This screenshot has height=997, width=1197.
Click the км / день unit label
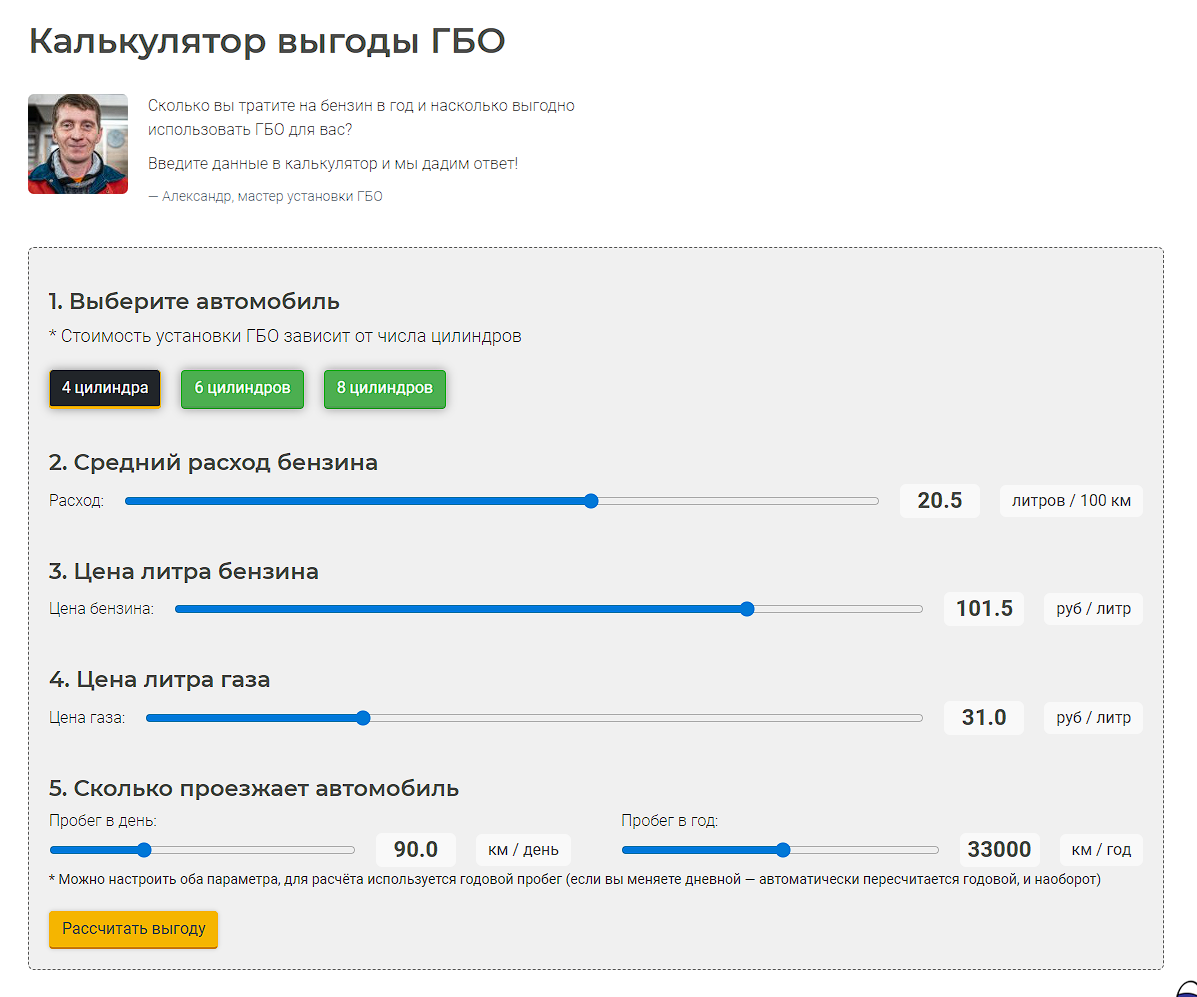(x=523, y=850)
